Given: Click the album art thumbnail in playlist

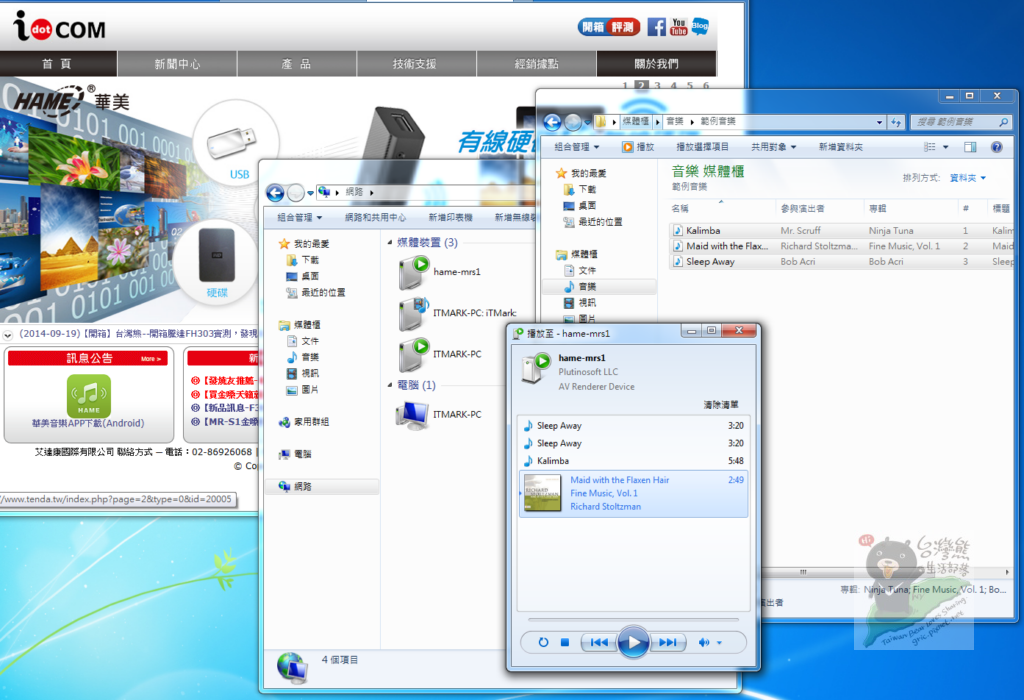Looking at the screenshot, I should [x=543, y=493].
